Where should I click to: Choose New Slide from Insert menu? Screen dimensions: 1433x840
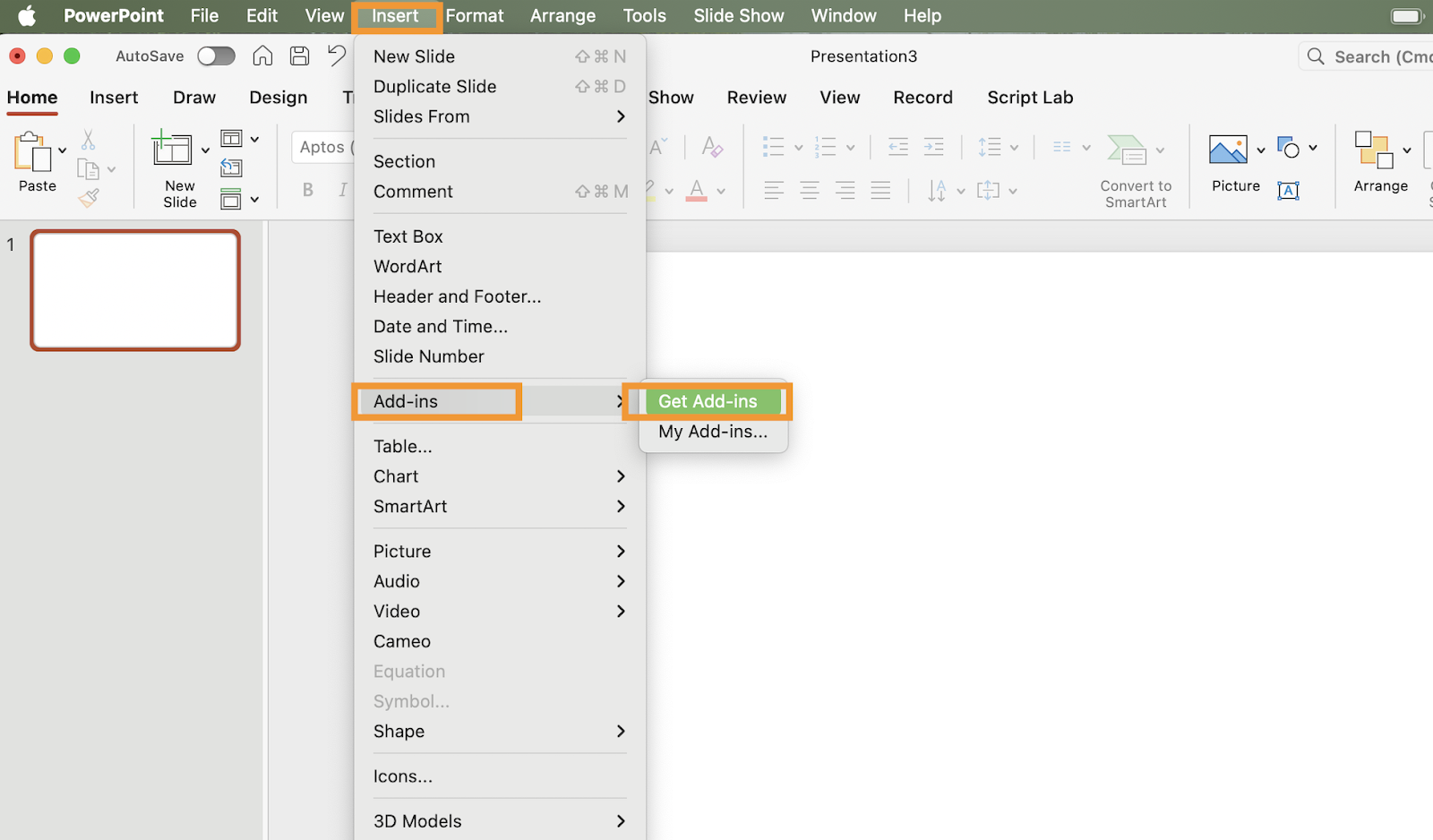(x=500, y=56)
